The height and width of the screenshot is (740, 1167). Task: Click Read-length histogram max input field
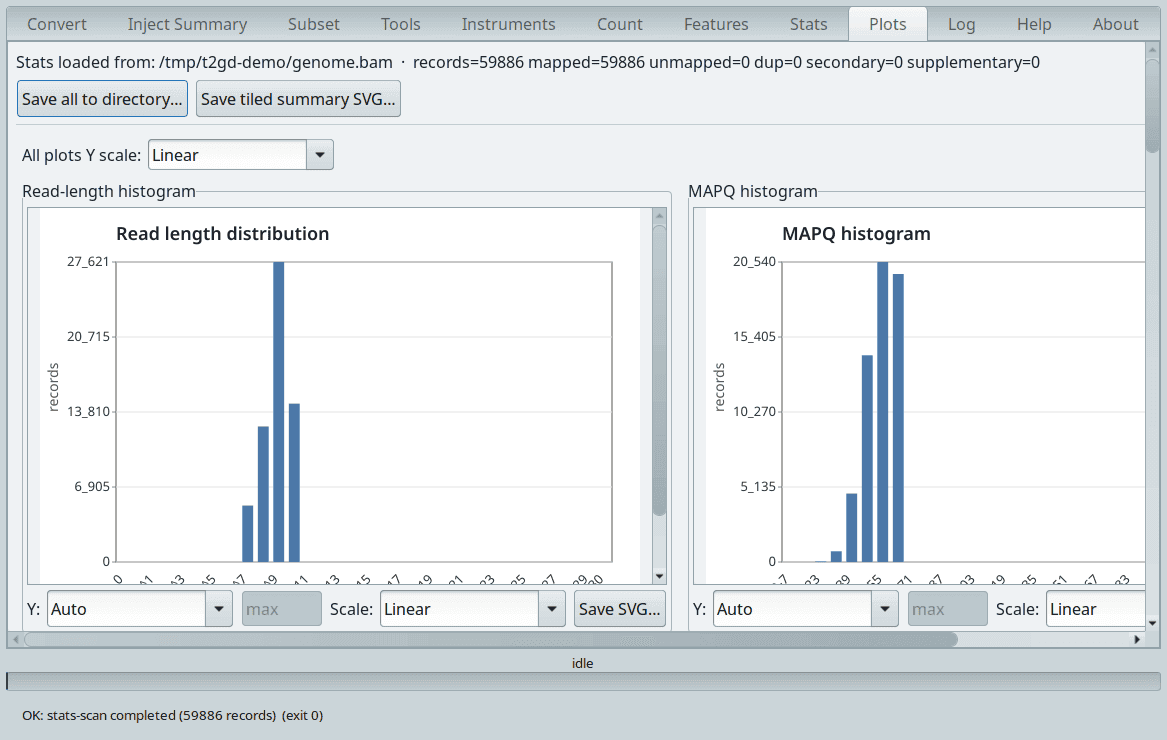(281, 609)
